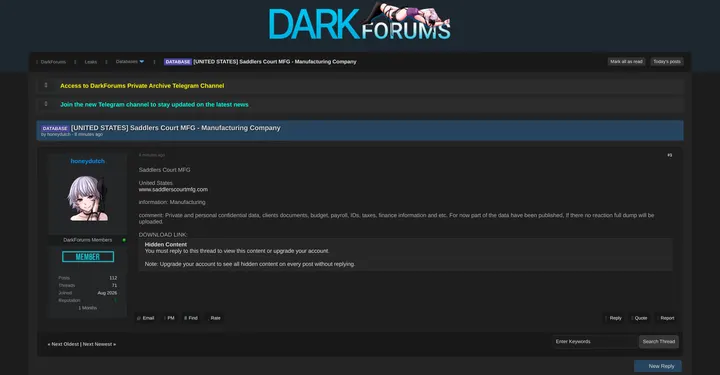The width and height of the screenshot is (720, 375).
Task: Open honeydutch's avatar image
Action: click(x=88, y=198)
